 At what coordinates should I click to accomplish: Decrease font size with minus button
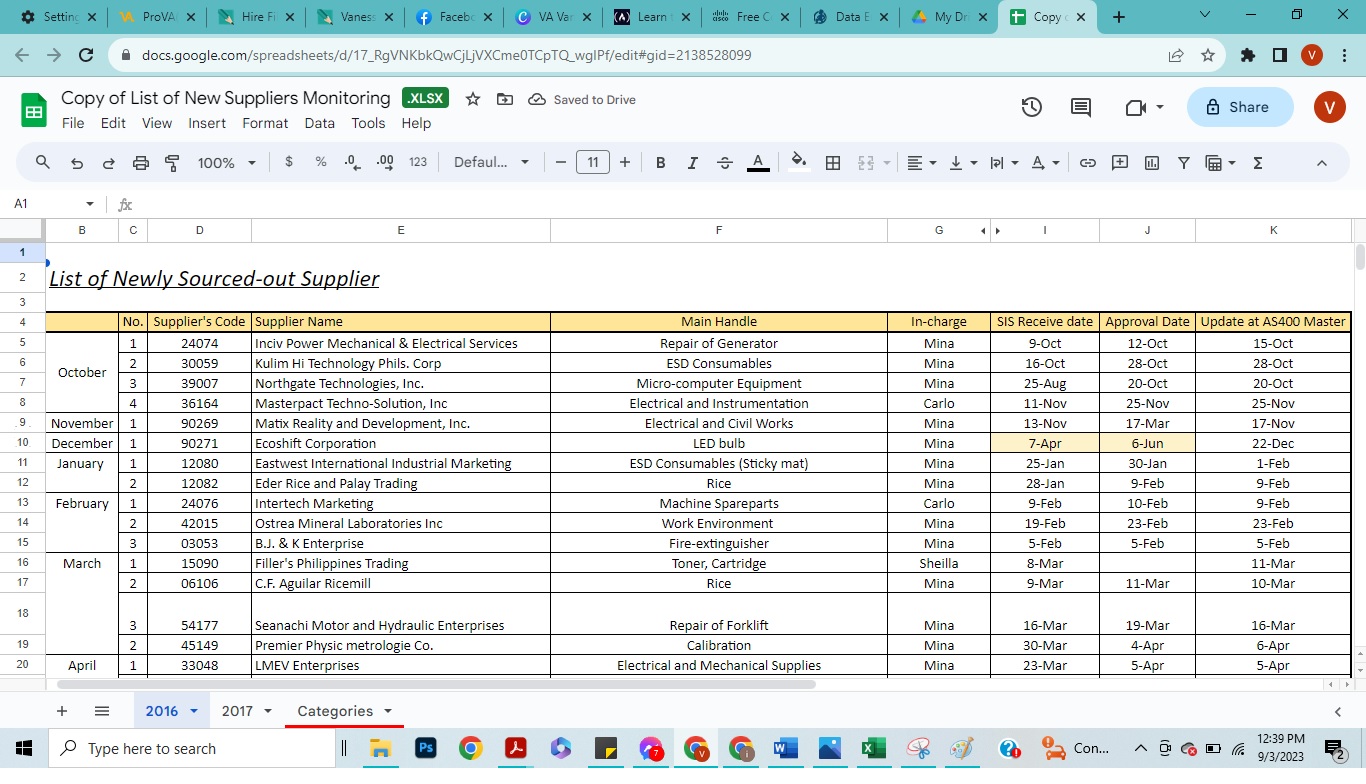click(x=560, y=163)
